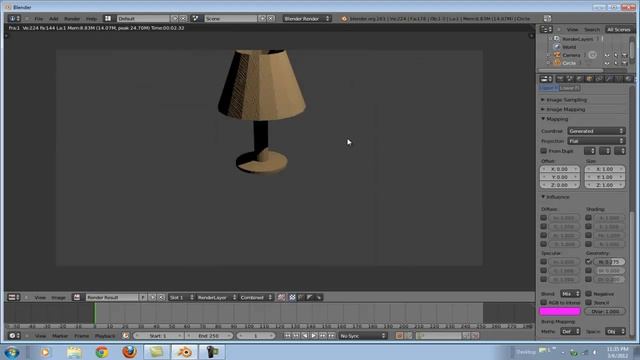640x360 pixels.
Task: Switch to Object properties tab icon
Action: pos(589,79)
